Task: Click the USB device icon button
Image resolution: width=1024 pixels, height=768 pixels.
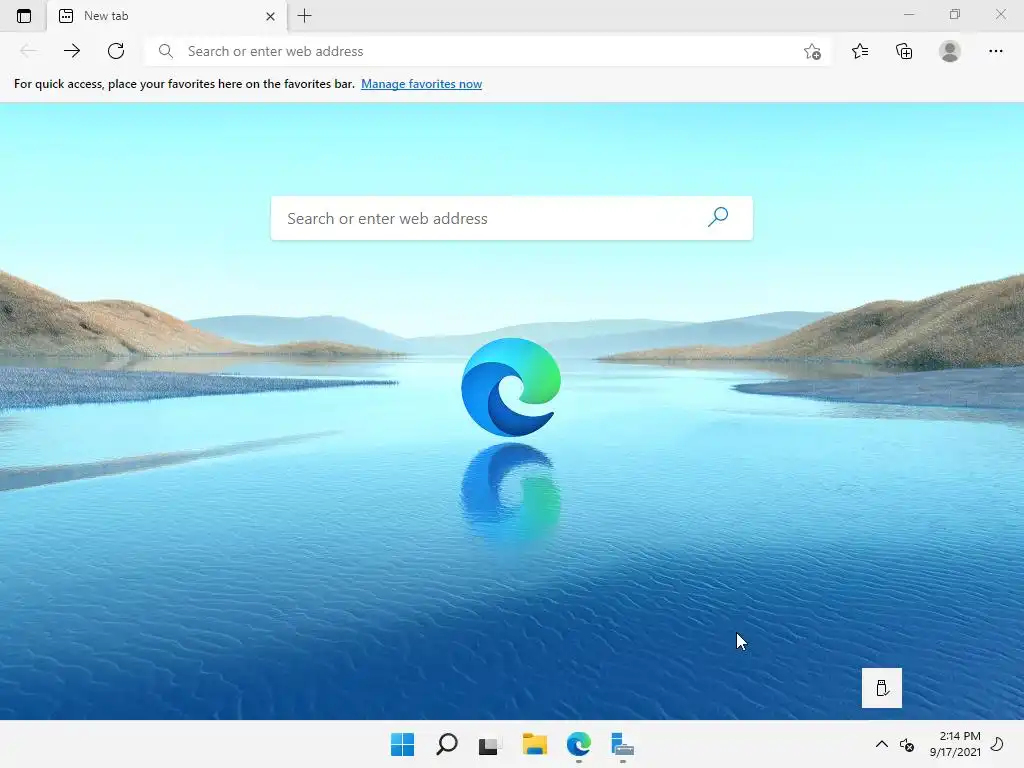Action: click(882, 688)
